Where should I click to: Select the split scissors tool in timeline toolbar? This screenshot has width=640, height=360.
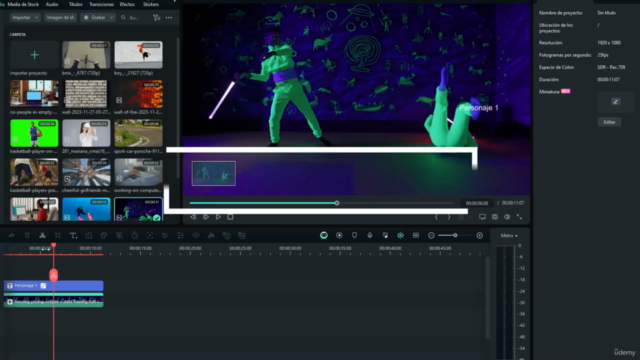(x=42, y=236)
